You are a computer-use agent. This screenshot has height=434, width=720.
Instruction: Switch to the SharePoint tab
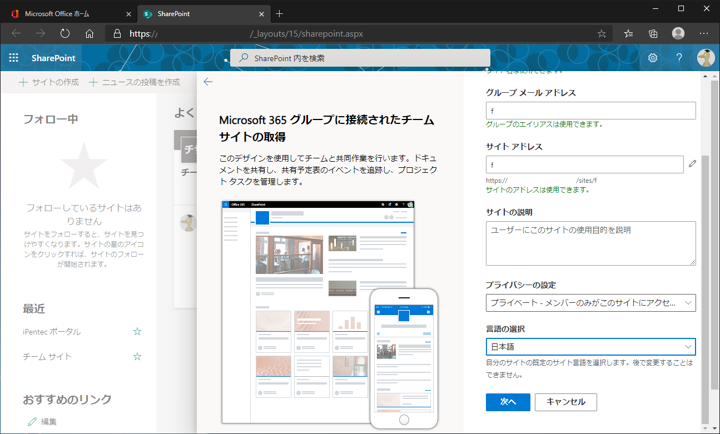click(204, 14)
